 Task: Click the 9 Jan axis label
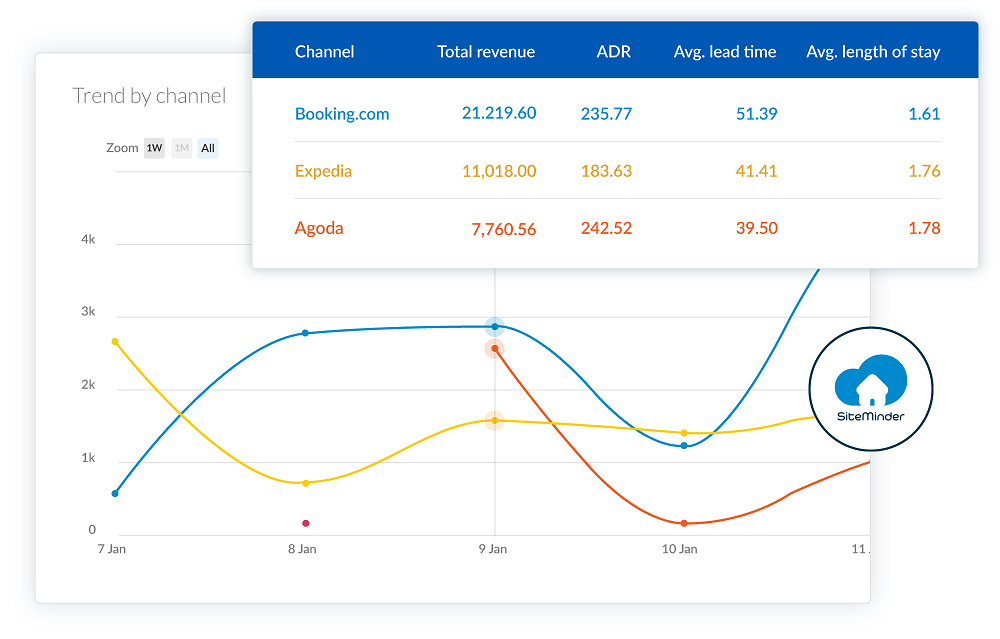pyautogui.click(x=493, y=549)
